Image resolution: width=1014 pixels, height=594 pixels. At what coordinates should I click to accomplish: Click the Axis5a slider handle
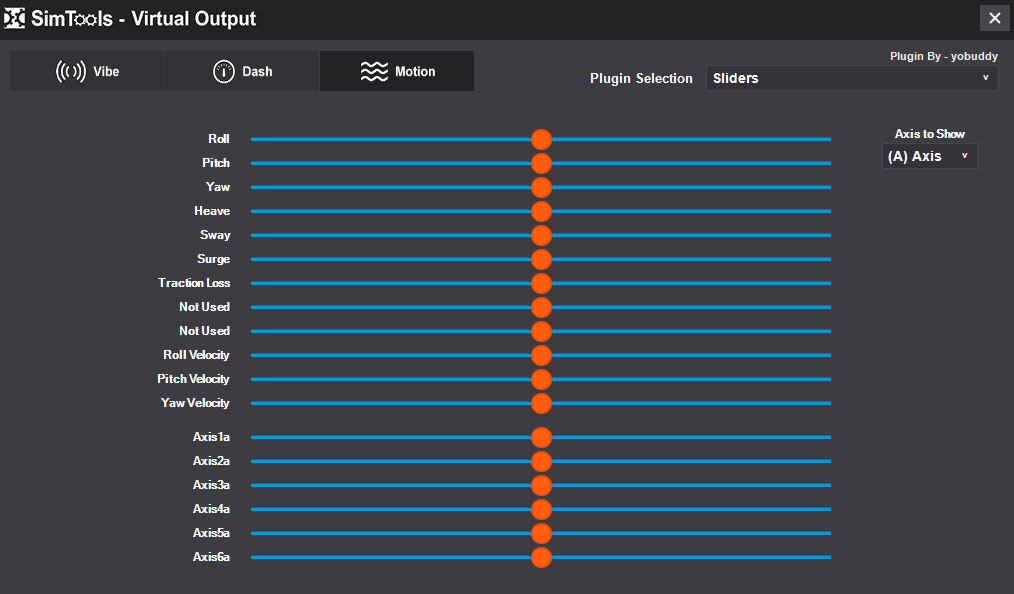pyautogui.click(x=541, y=533)
